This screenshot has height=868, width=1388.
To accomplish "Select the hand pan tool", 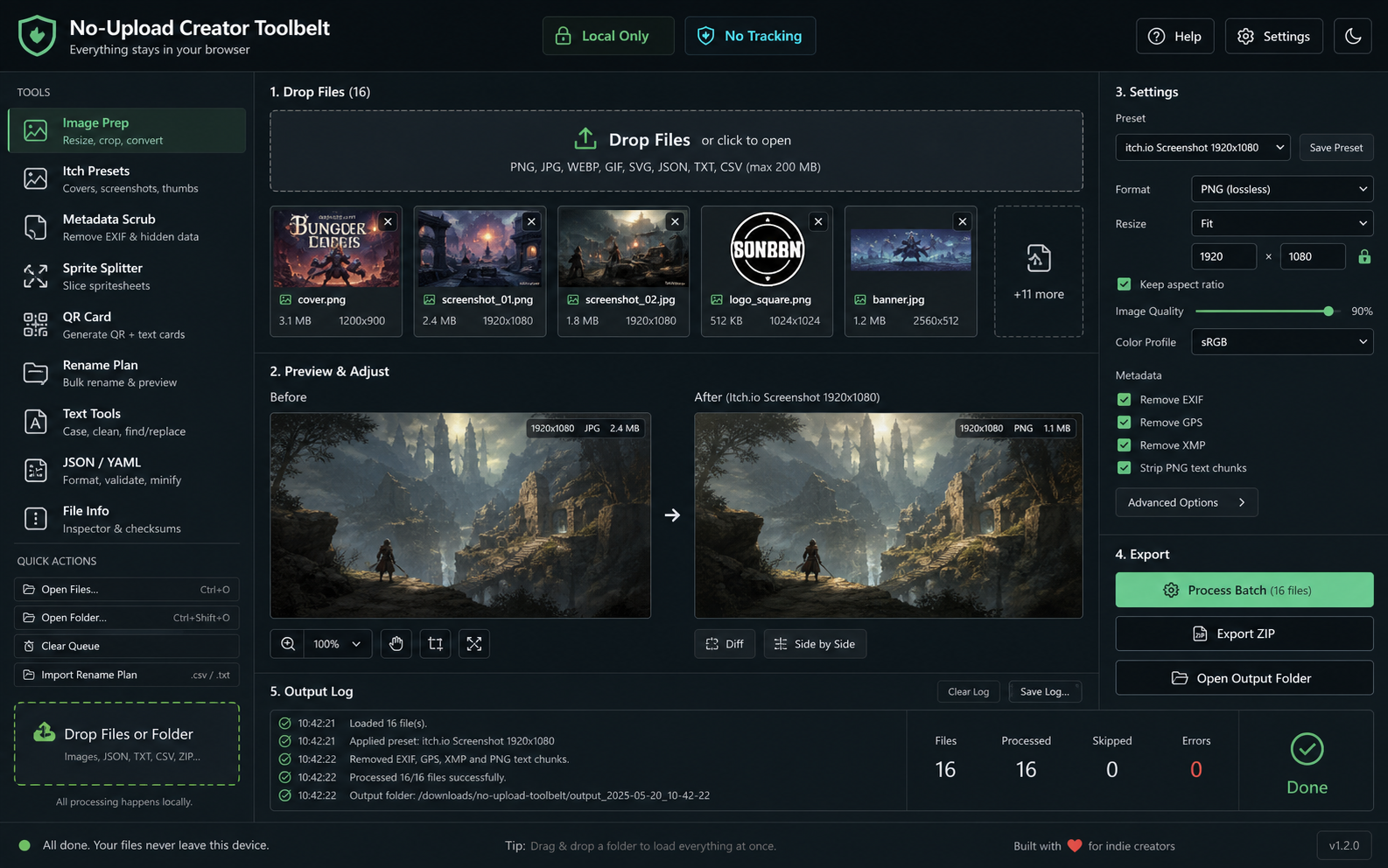I will tap(396, 644).
